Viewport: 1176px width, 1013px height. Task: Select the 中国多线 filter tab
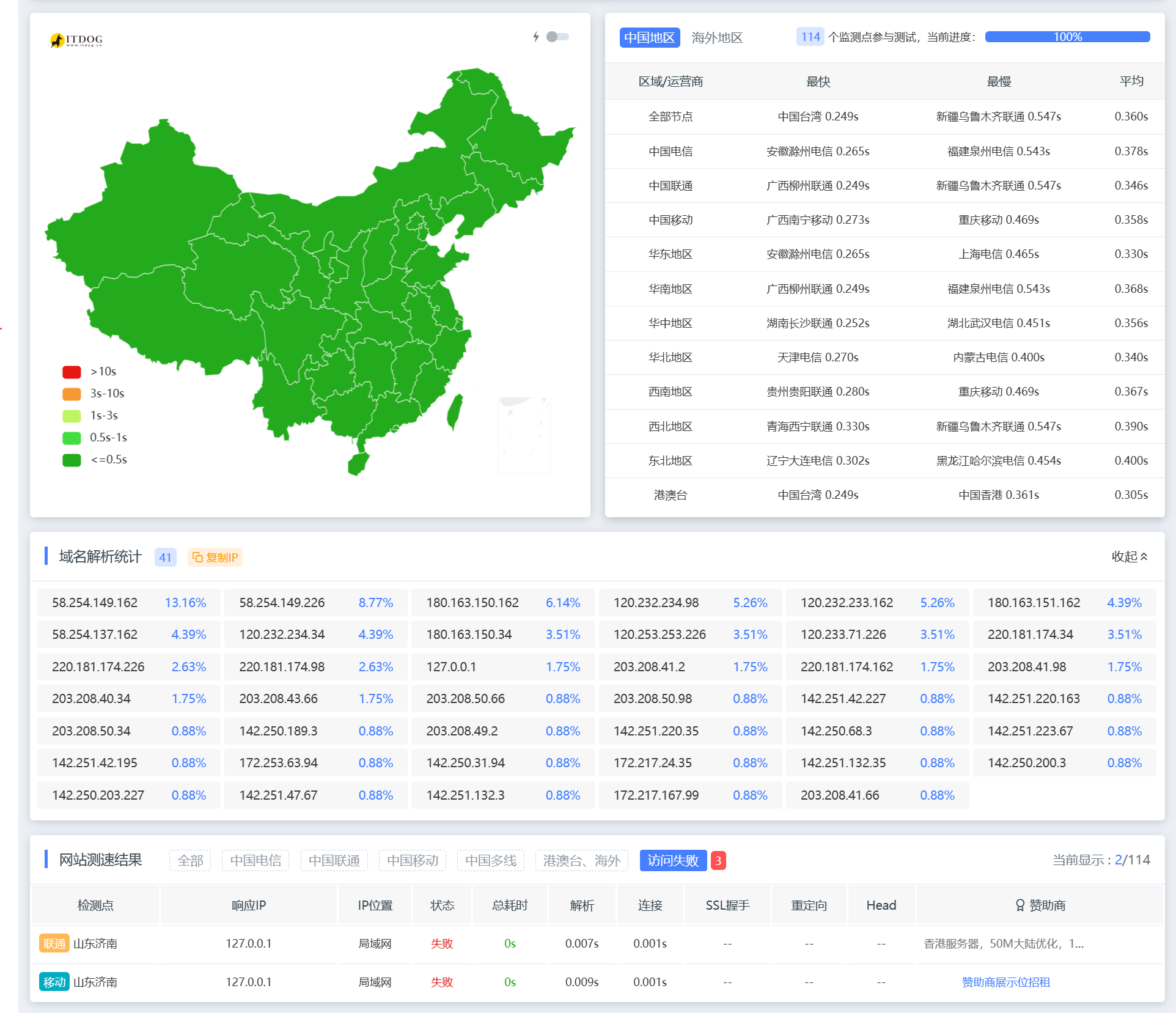(x=491, y=860)
